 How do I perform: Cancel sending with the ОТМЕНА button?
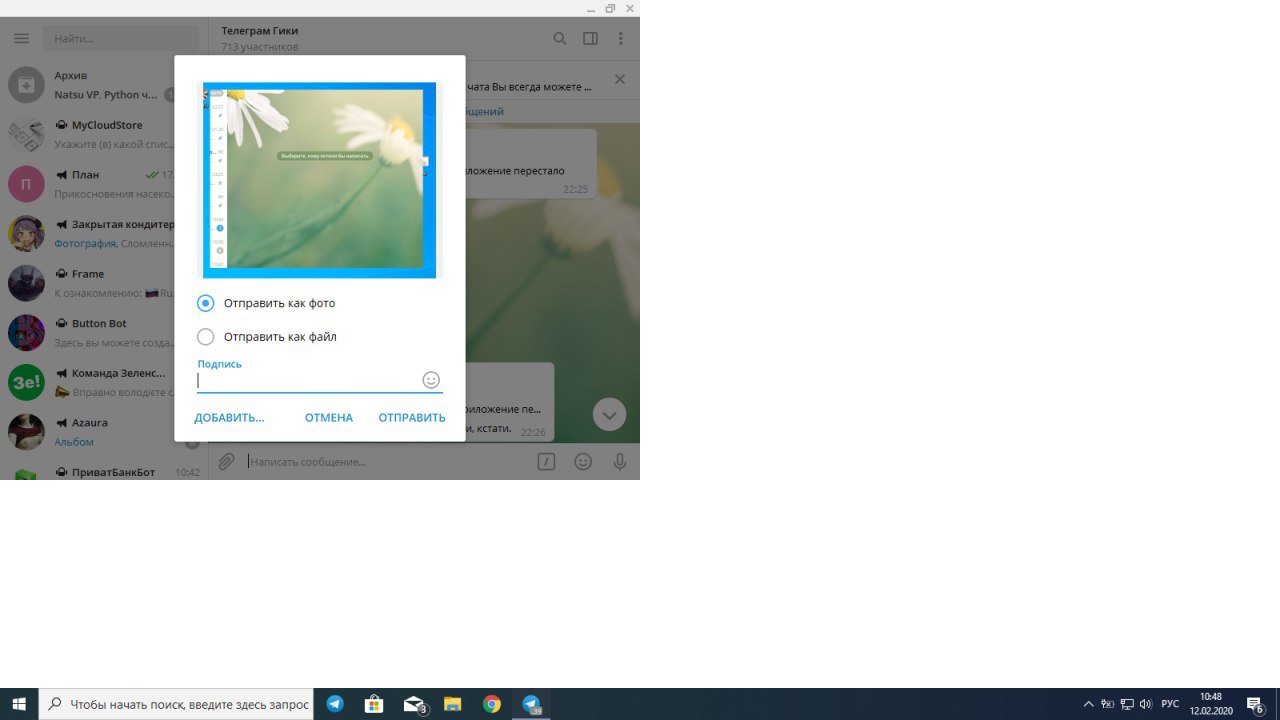[x=329, y=418]
